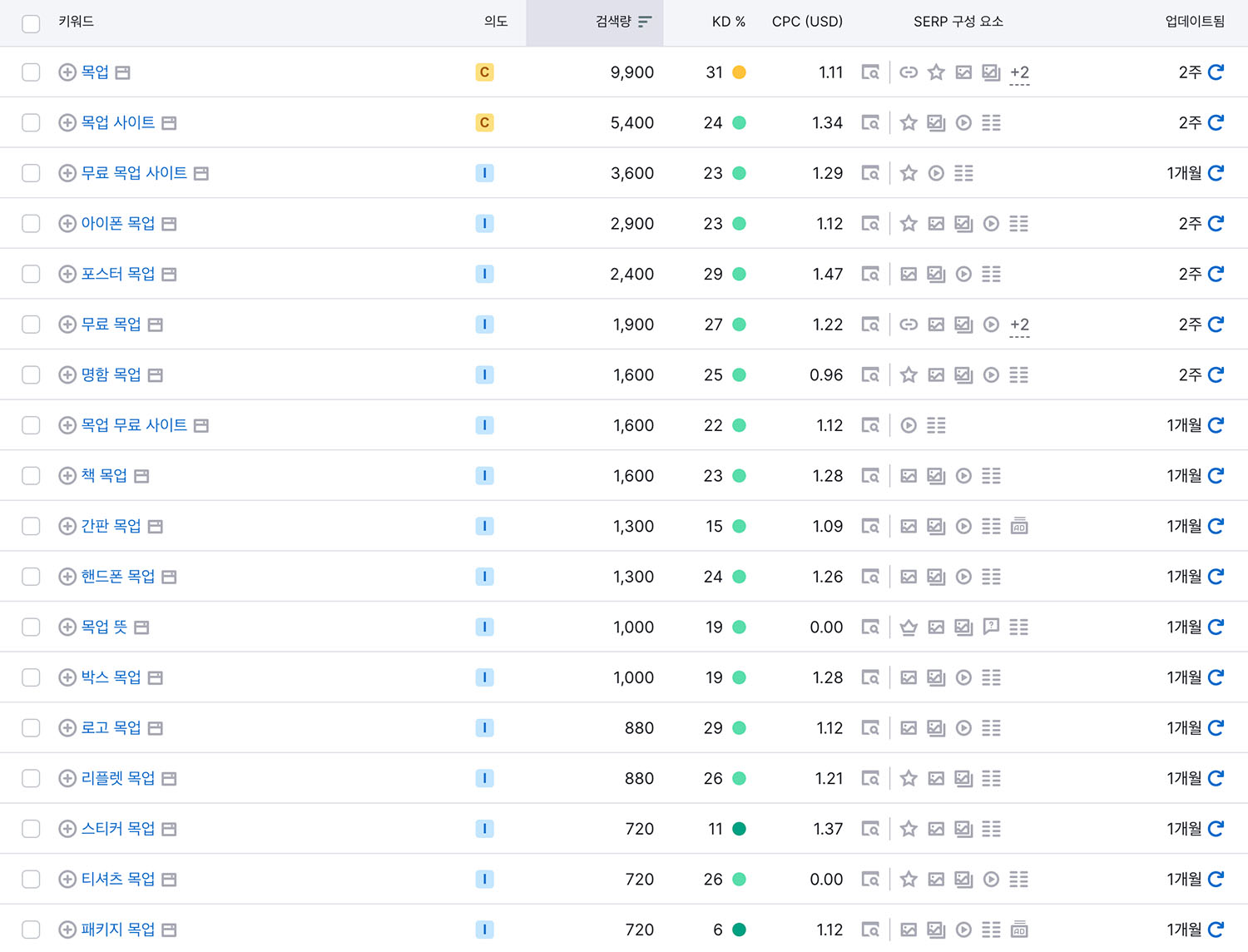The image size is (1248, 952).
Task: Sort table by KD % header
Action: pyautogui.click(x=729, y=22)
